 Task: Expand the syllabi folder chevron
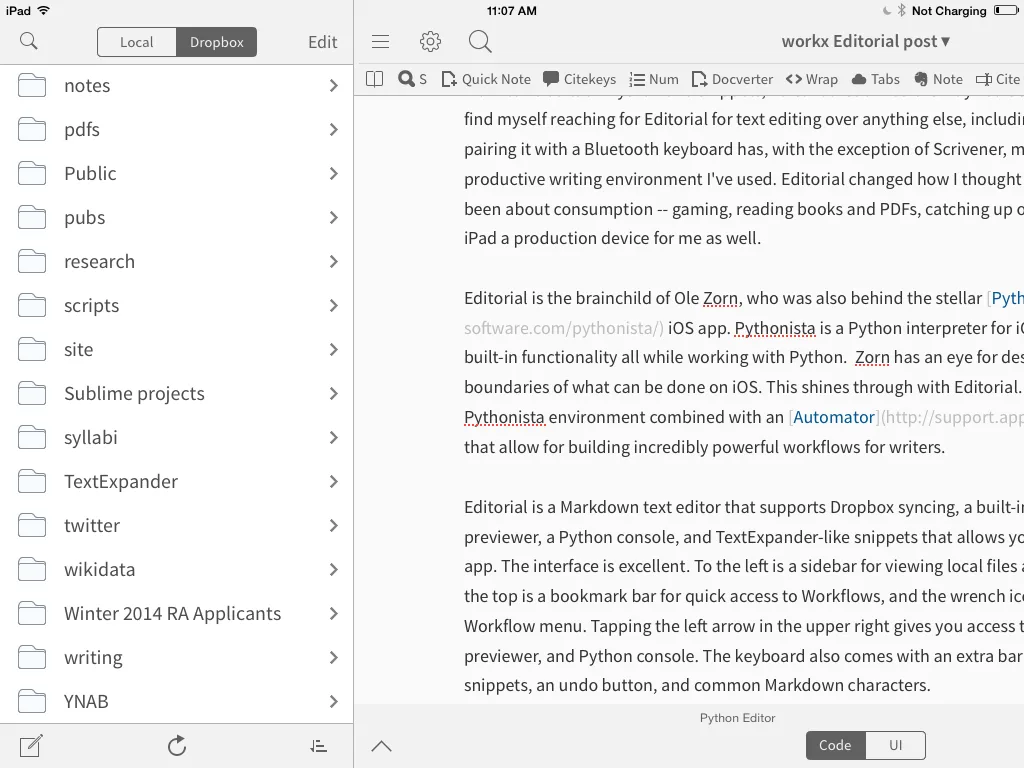[334, 438]
